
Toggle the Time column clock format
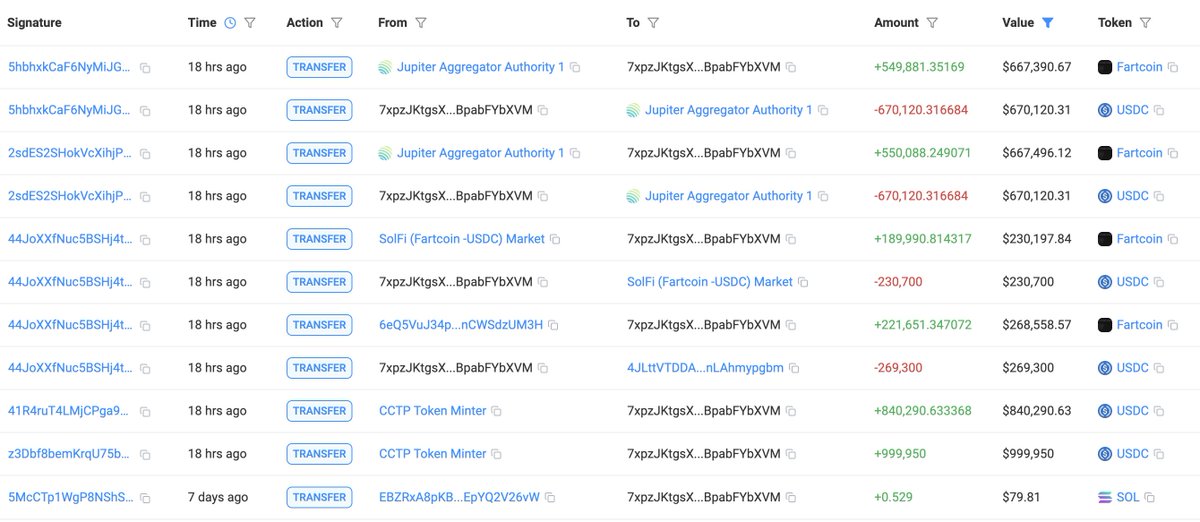(x=230, y=23)
